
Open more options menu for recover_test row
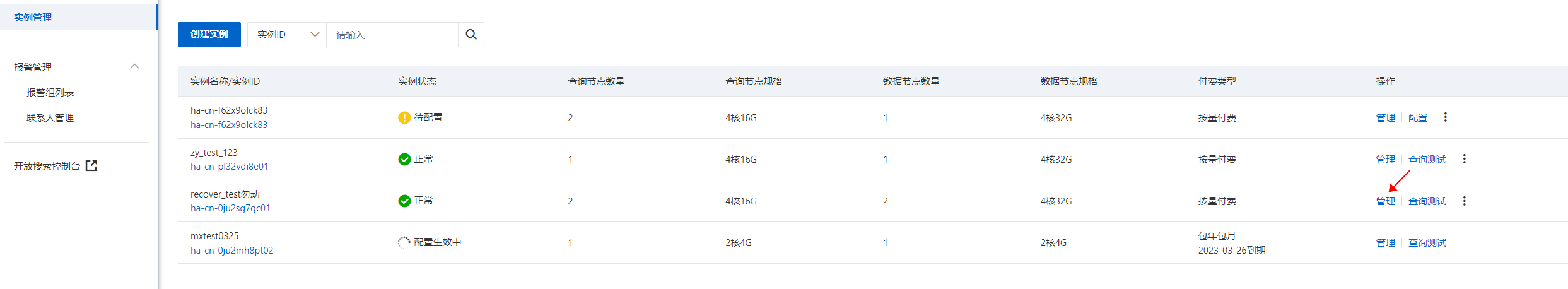1464,201
